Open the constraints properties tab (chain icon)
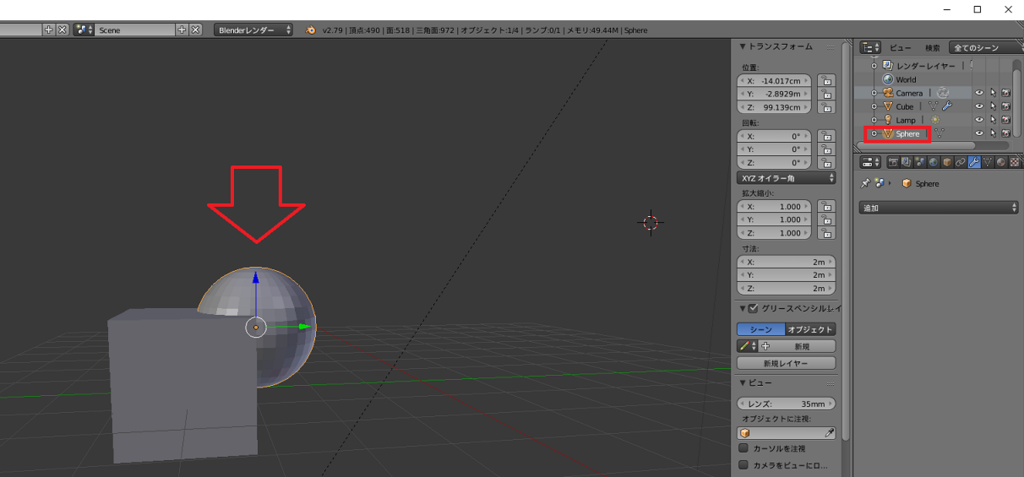1024x477 pixels. [961, 162]
